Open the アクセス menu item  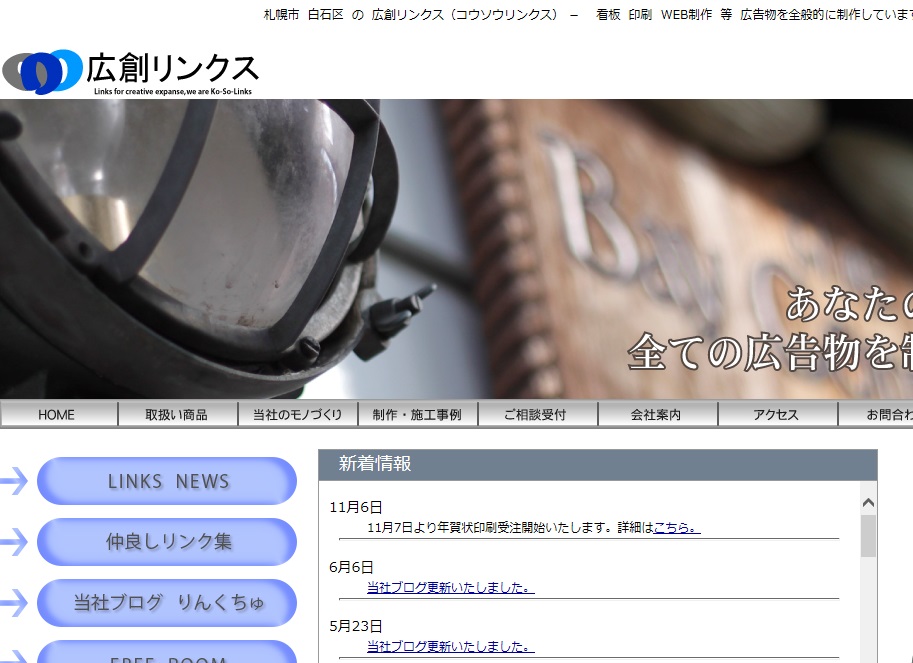tap(777, 414)
